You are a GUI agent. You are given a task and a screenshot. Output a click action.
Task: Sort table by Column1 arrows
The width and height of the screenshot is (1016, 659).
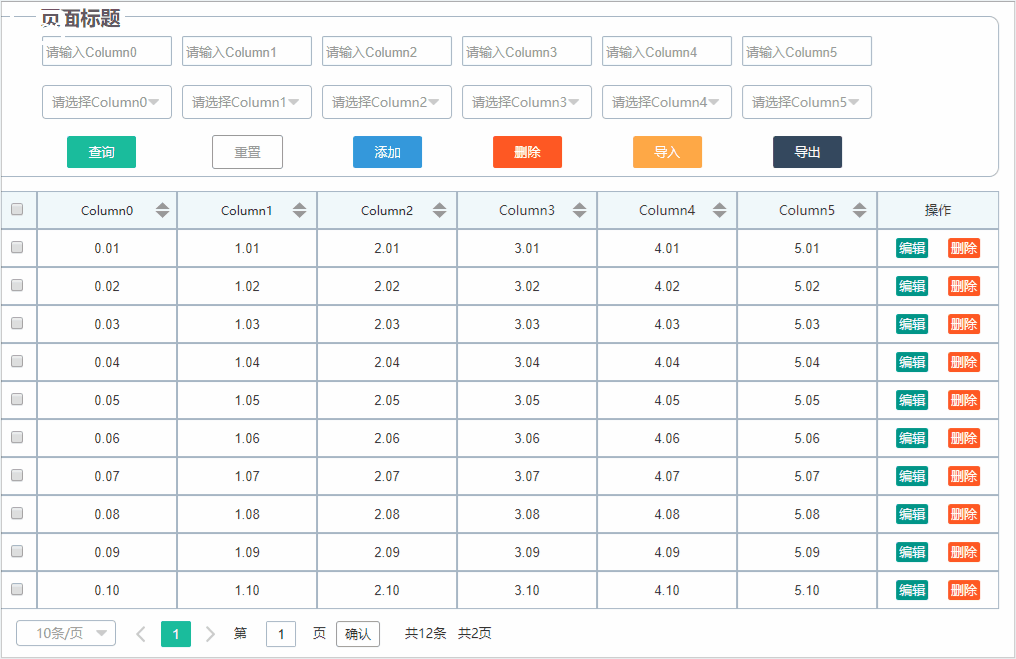click(x=299, y=210)
